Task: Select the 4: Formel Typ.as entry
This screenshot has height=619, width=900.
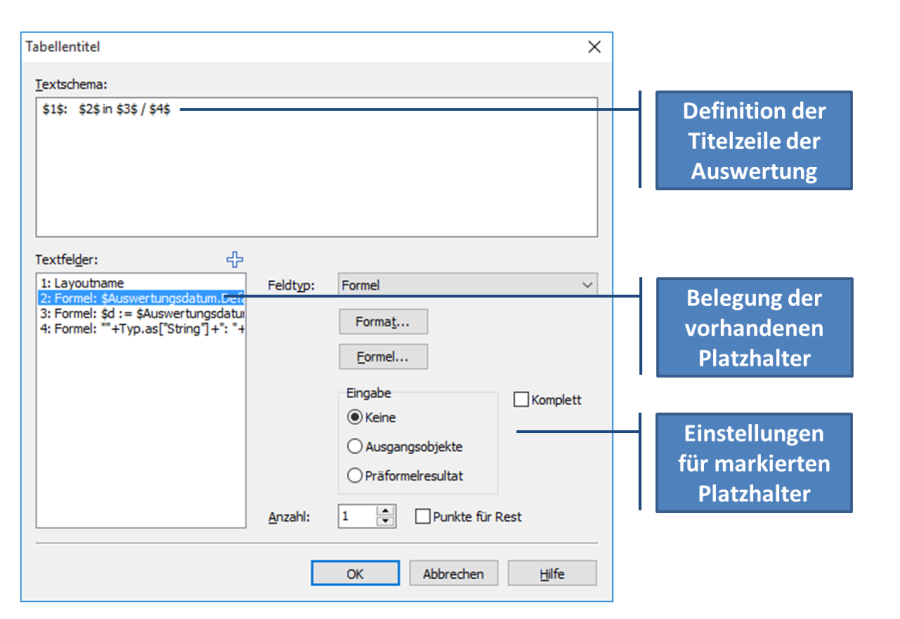Action: [140, 328]
